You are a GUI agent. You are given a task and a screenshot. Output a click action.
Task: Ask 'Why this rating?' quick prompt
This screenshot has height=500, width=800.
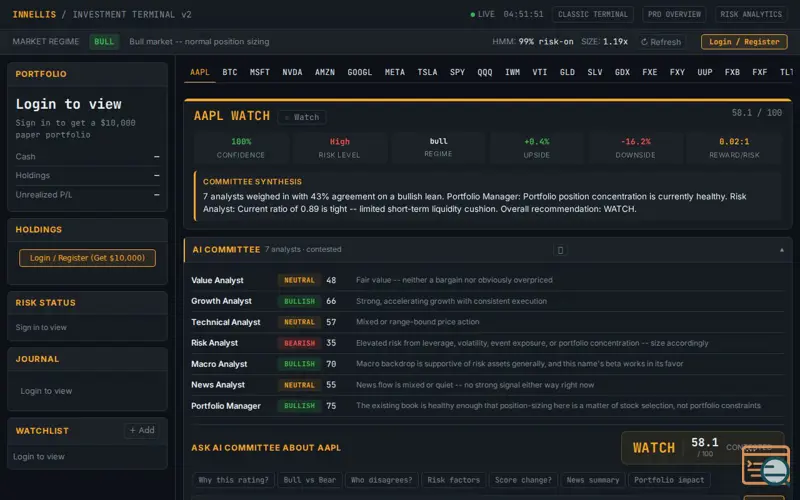(x=233, y=480)
